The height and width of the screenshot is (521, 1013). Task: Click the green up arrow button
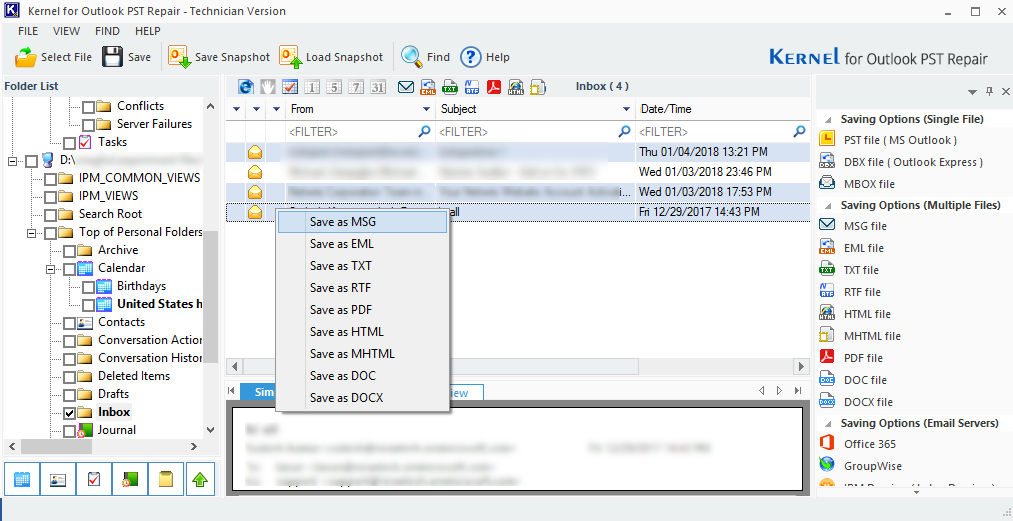click(x=200, y=479)
